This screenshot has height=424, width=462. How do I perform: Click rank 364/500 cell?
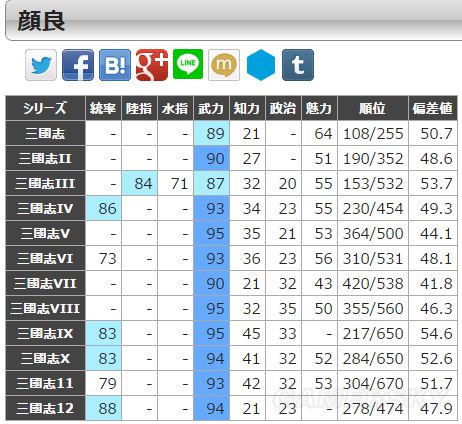coord(373,233)
